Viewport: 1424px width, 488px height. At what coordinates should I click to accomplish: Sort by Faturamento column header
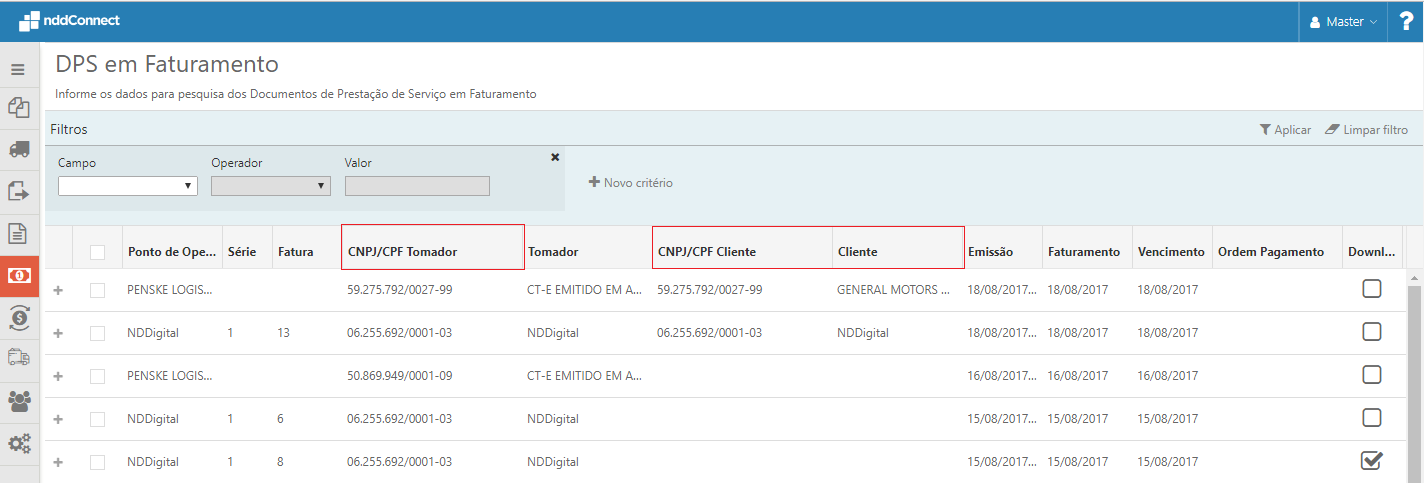point(1083,252)
